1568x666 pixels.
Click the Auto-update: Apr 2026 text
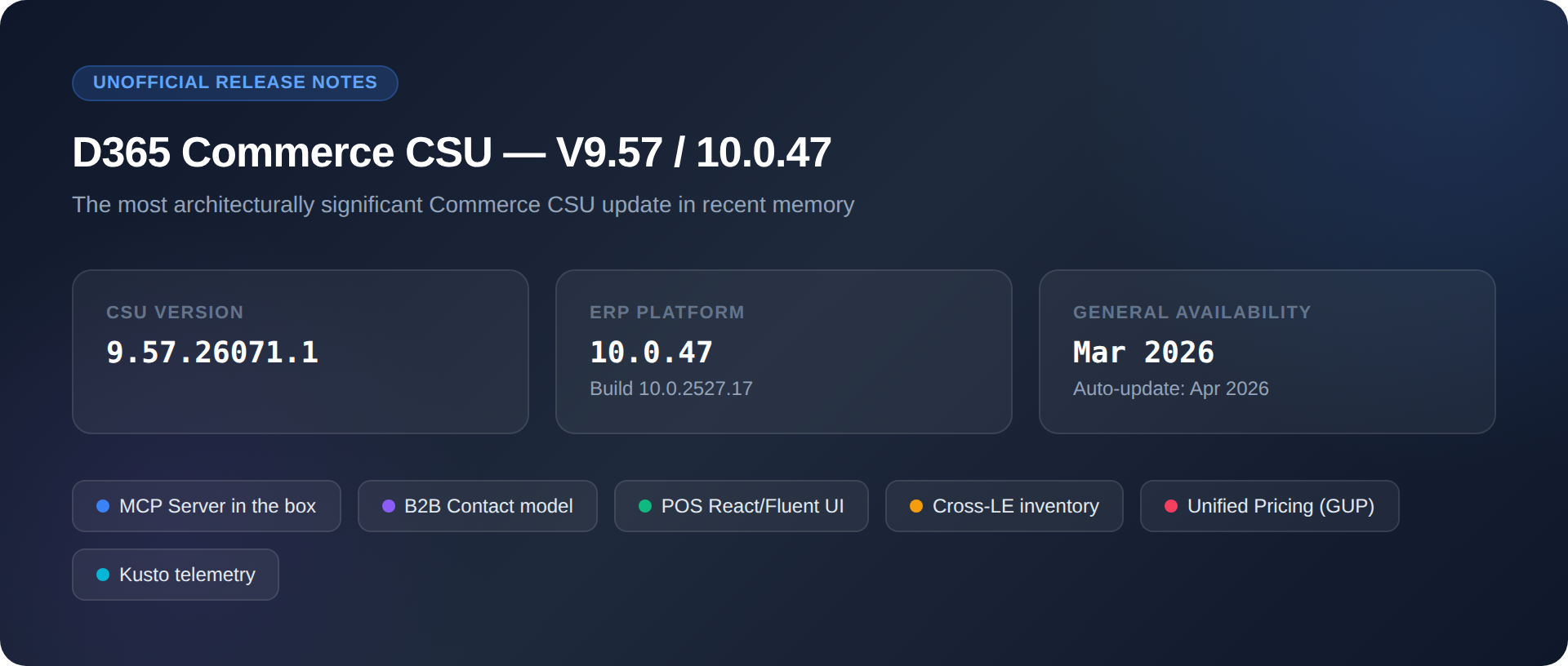[1171, 388]
